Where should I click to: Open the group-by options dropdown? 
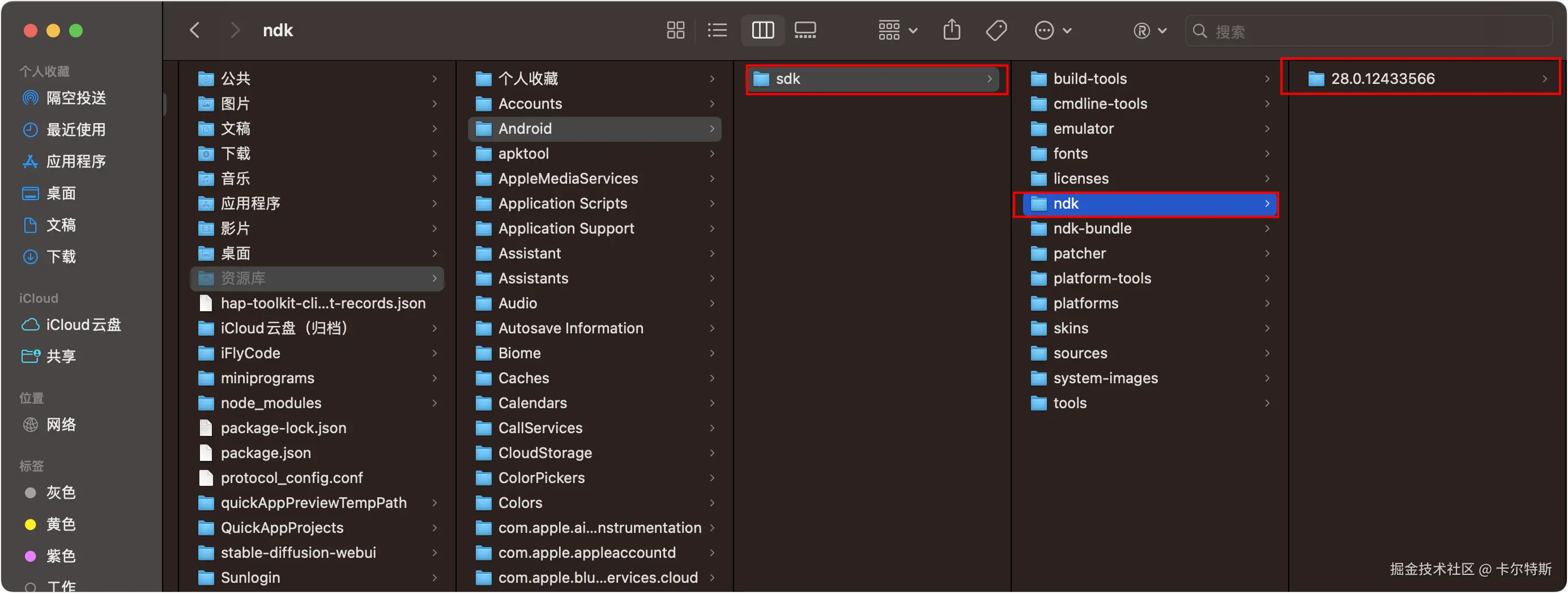pos(897,30)
